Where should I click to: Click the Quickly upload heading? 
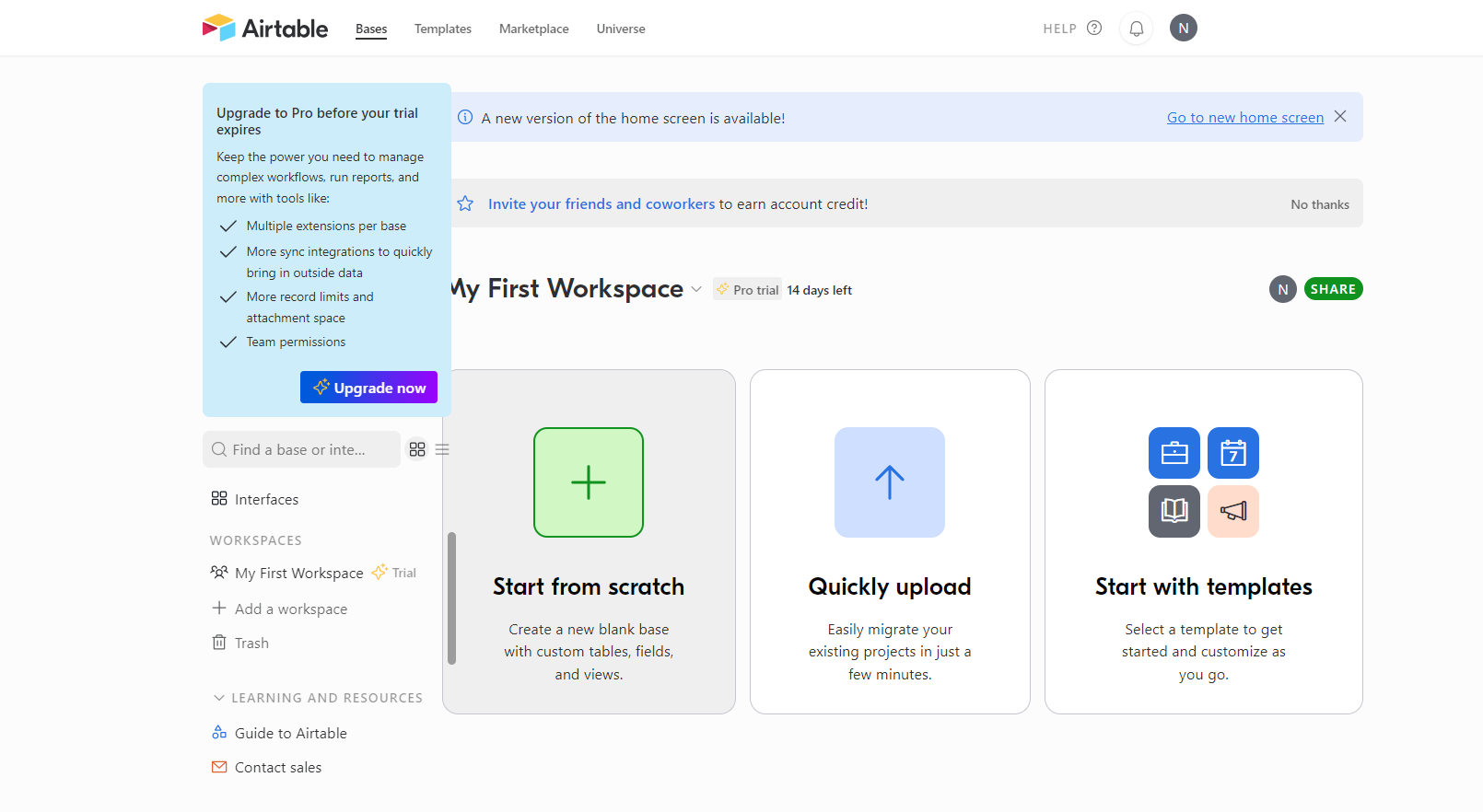[x=890, y=586]
